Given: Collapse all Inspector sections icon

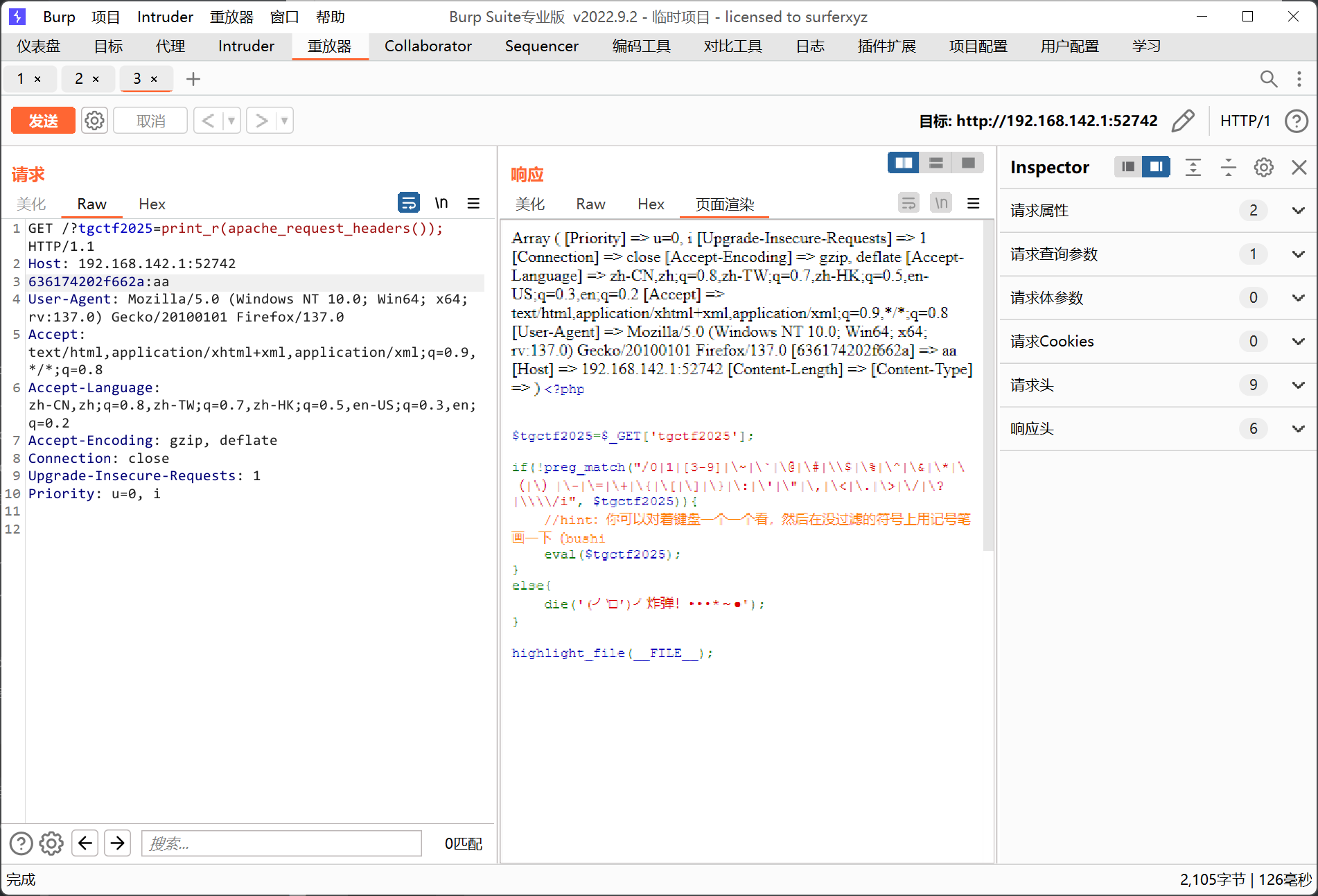Looking at the screenshot, I should click(x=1228, y=167).
